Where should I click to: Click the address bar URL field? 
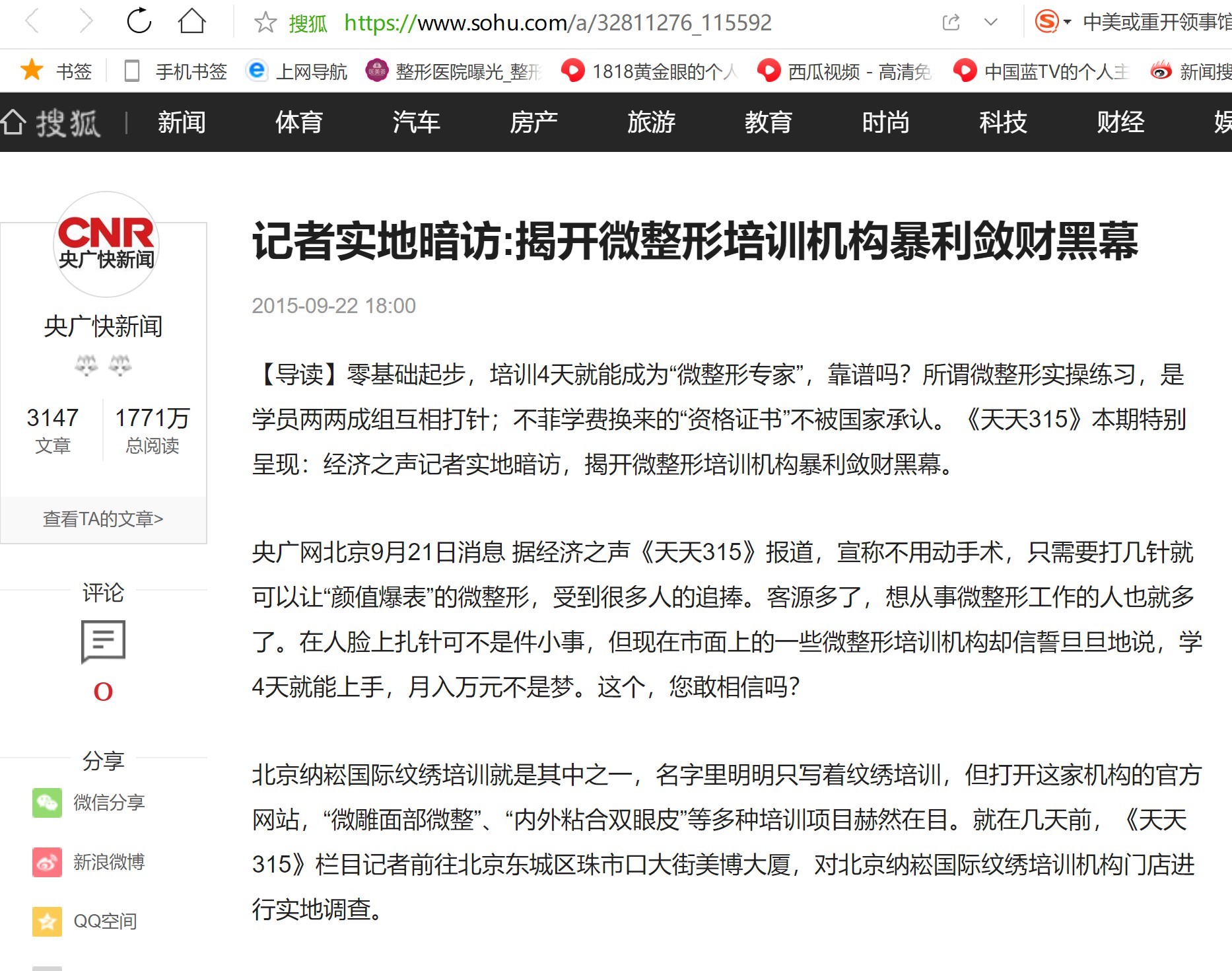(558, 23)
